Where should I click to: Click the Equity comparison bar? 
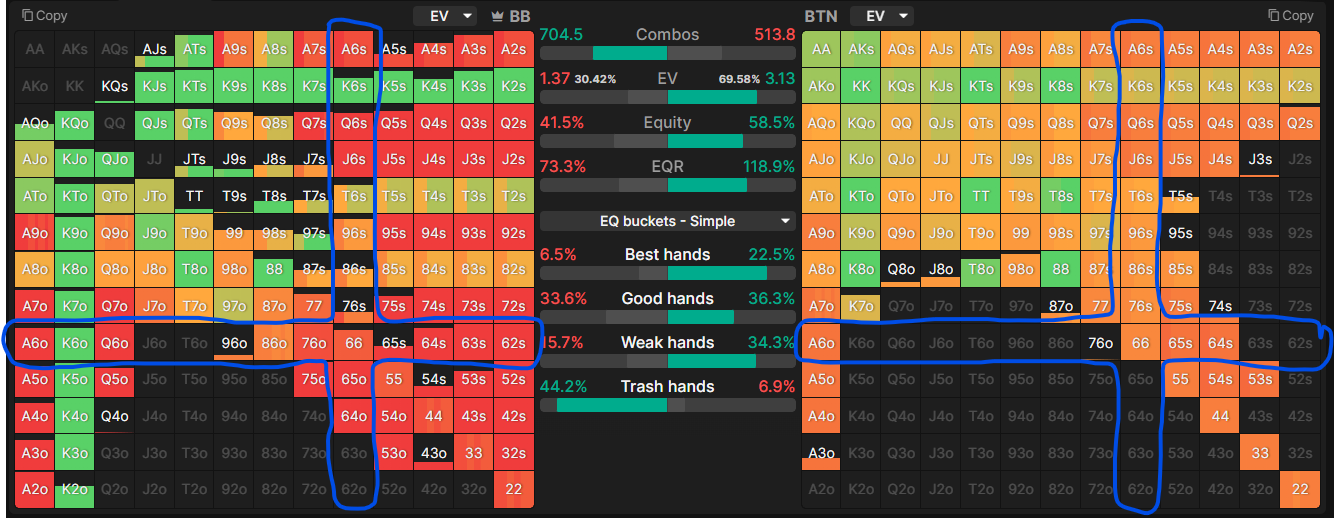[667, 141]
